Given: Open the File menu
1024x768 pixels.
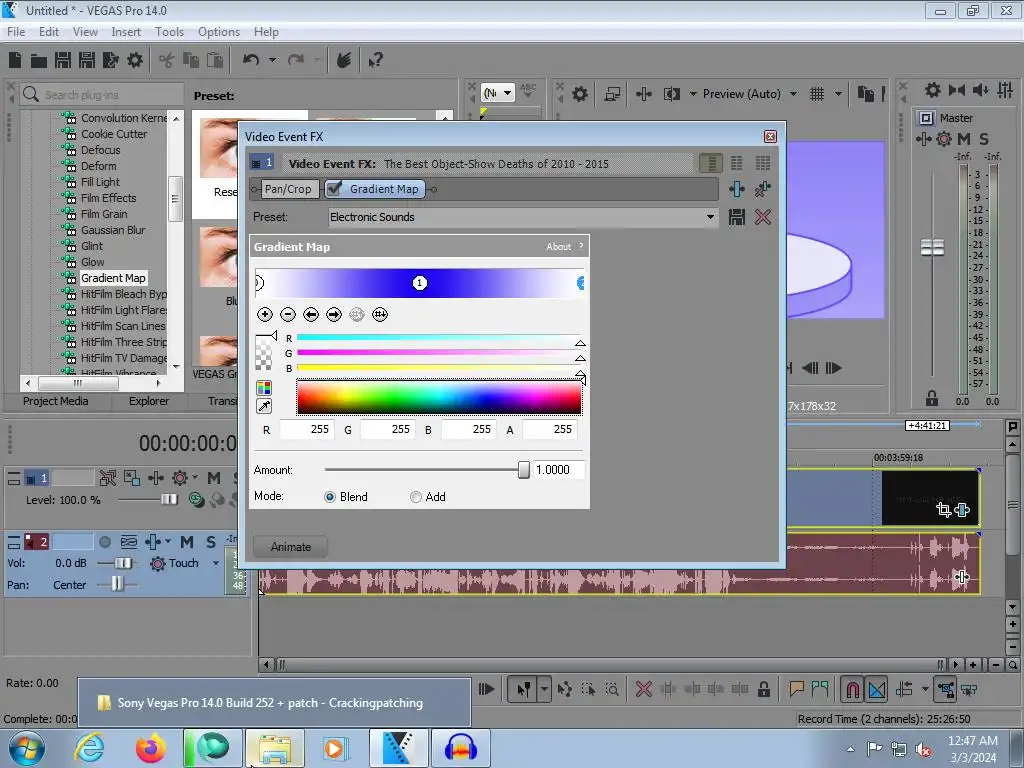Looking at the screenshot, I should 16,32.
